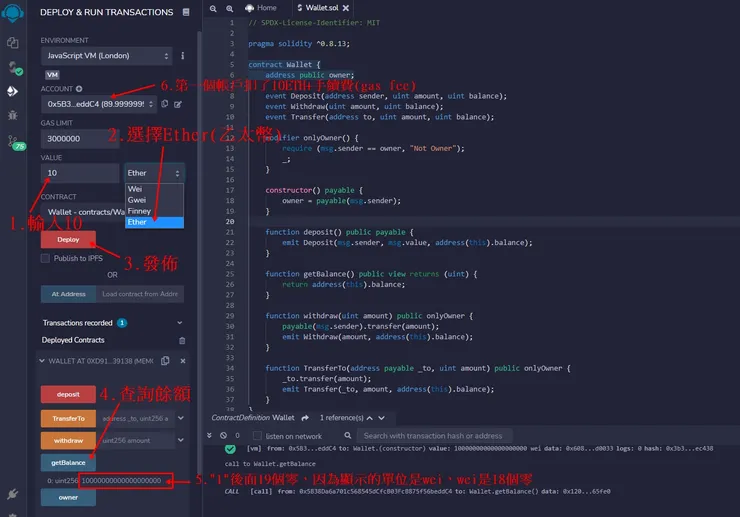This screenshot has height=517, width=740.
Task: Open the Account selection dropdown
Action: (x=99, y=104)
